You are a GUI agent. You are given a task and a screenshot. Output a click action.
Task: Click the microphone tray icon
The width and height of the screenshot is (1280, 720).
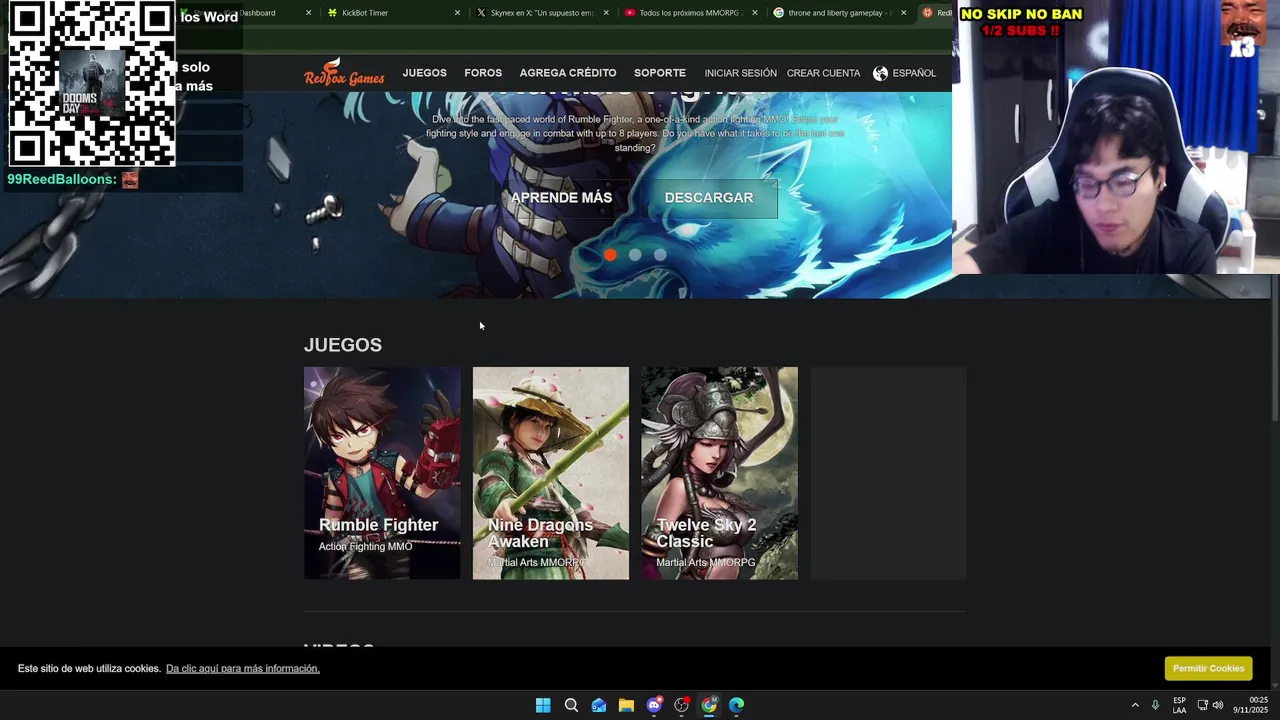point(1156,705)
